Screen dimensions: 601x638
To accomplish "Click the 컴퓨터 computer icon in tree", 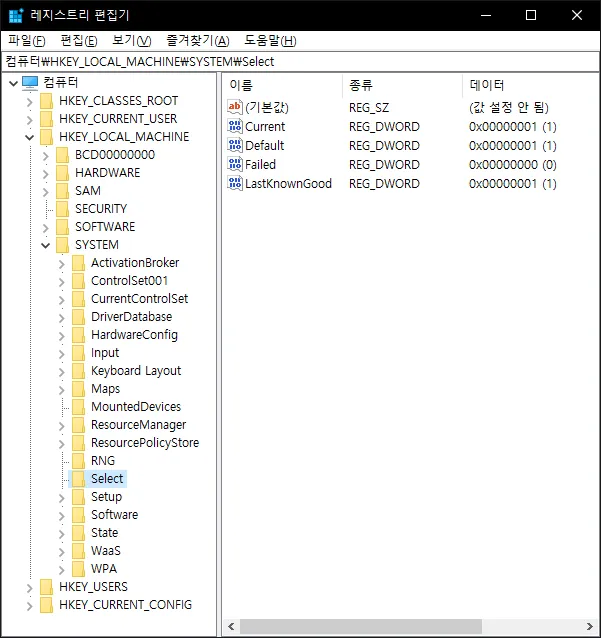I will click(x=30, y=82).
